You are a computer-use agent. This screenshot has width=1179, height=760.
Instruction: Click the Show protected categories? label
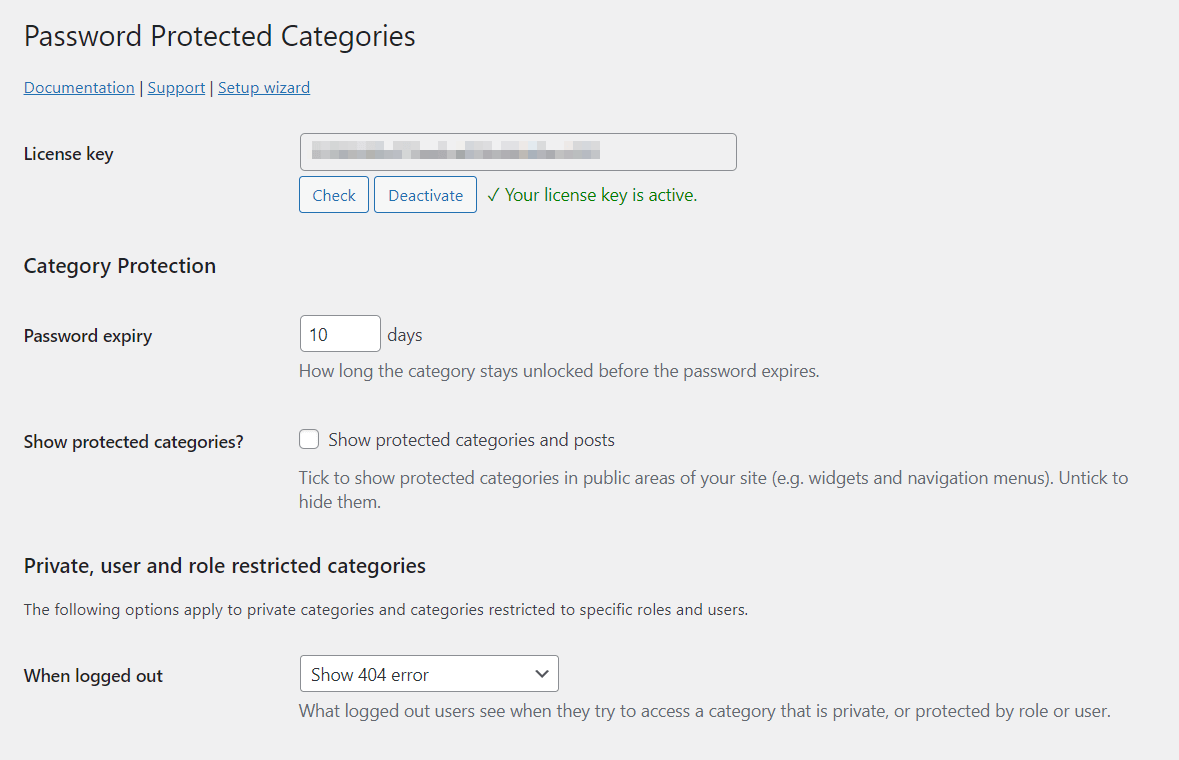(x=132, y=441)
